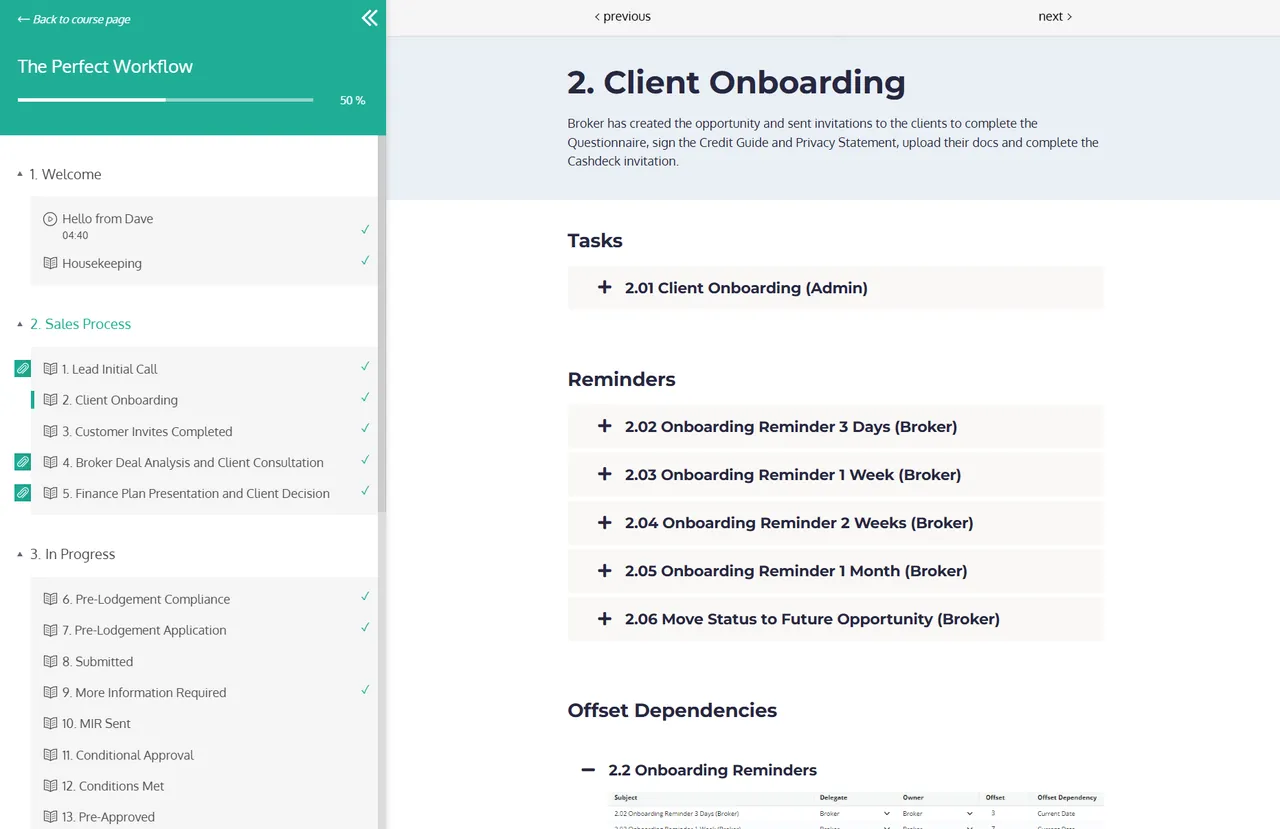Click the play icon beside Hello from Dave
This screenshot has width=1280, height=829.
click(50, 219)
